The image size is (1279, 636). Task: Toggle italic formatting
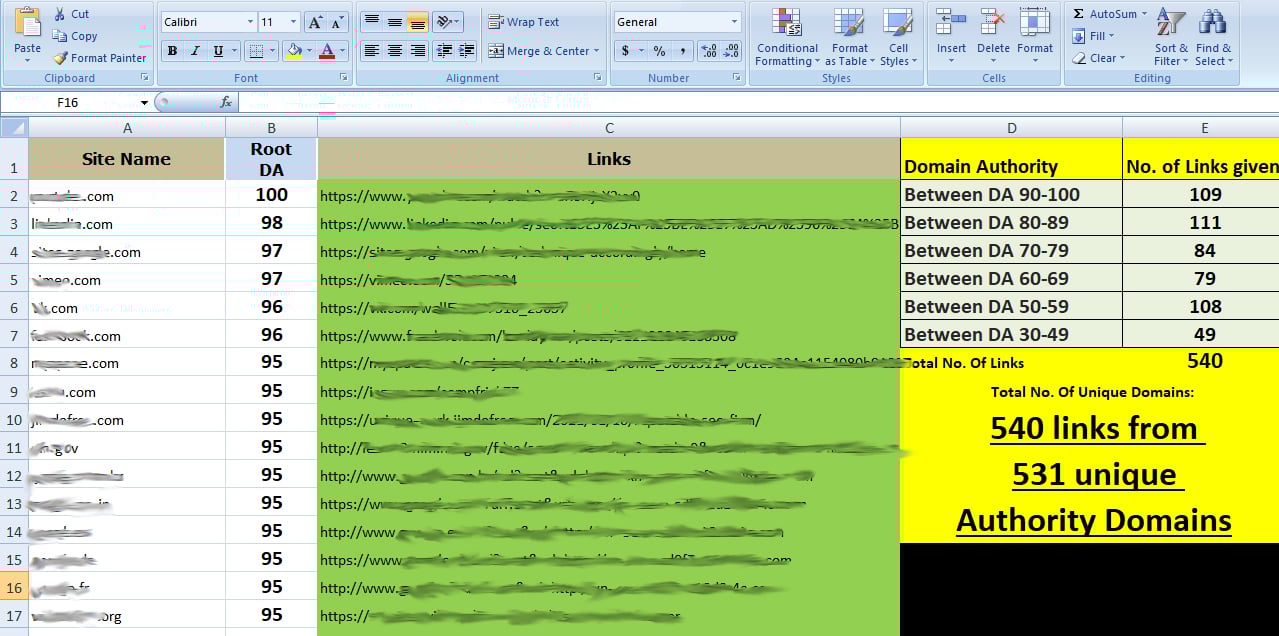click(x=195, y=51)
